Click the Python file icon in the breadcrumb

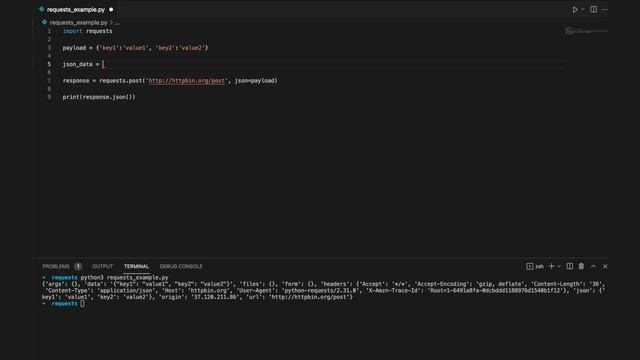(x=44, y=22)
